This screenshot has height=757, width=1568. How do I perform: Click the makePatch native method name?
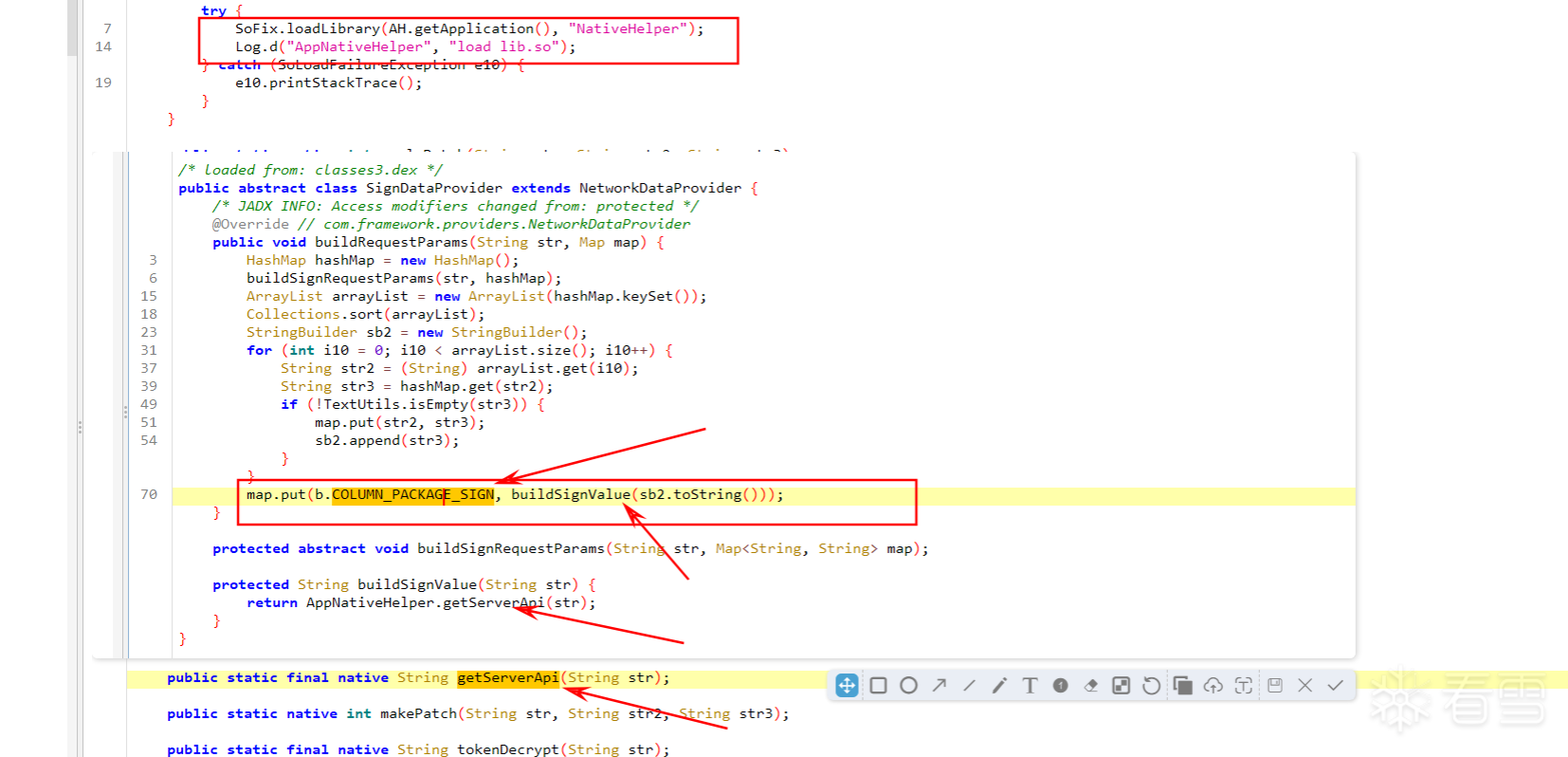[x=418, y=713]
